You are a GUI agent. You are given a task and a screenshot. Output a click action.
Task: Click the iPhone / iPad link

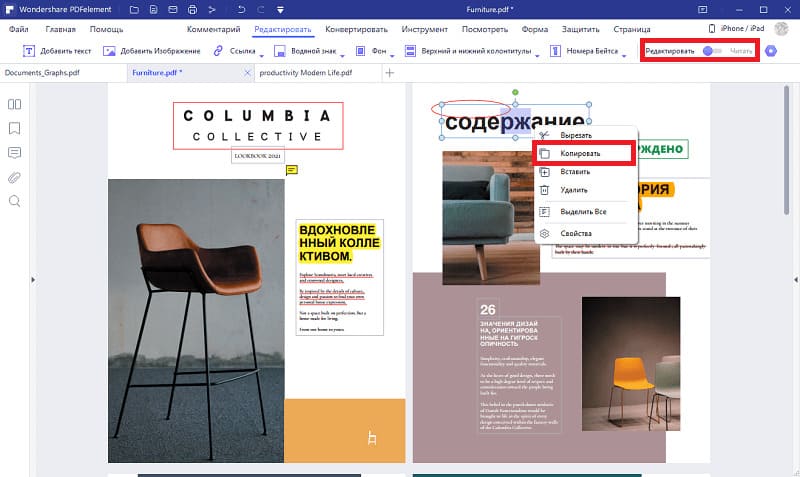pos(736,29)
